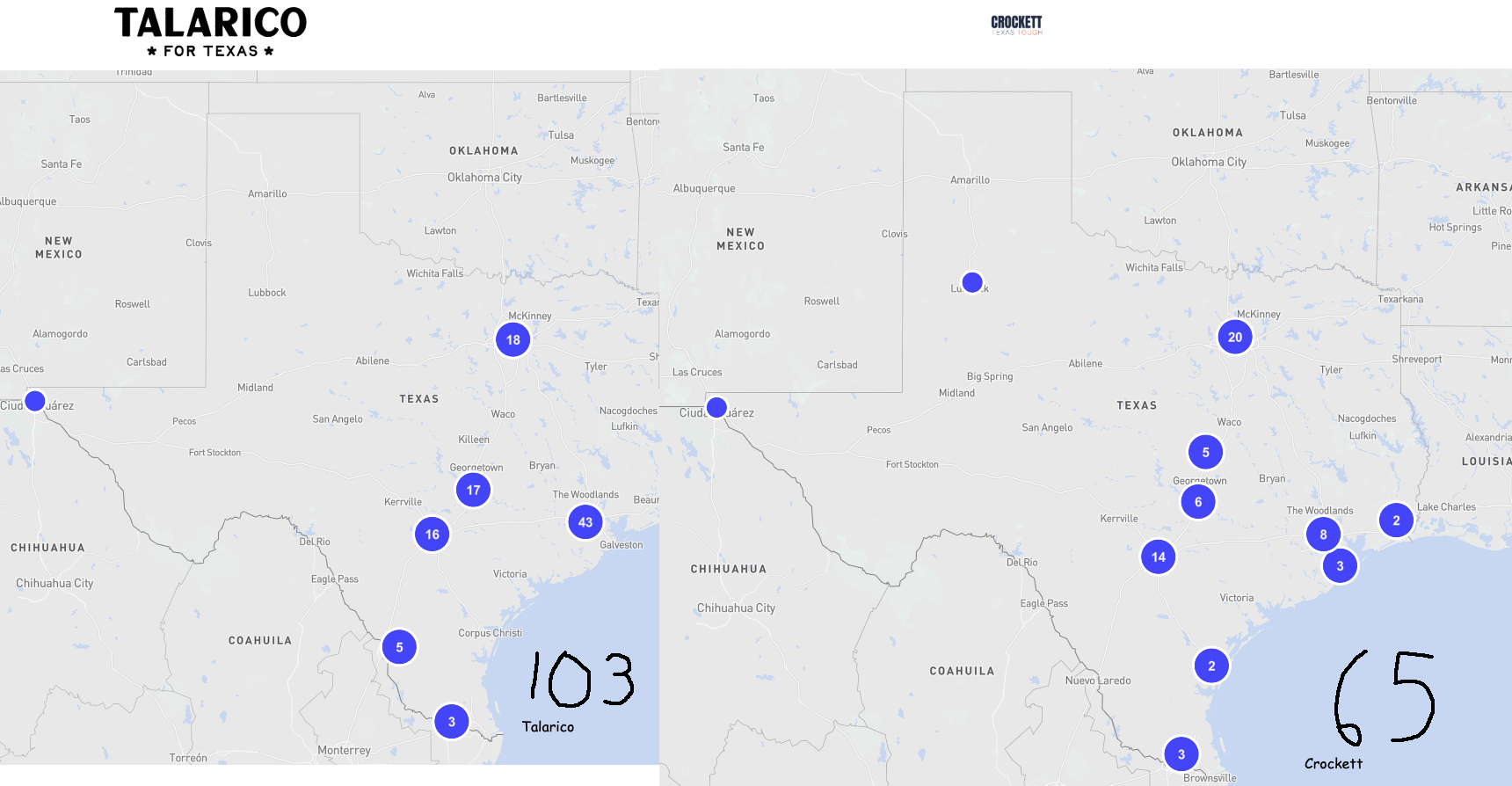Select the 6 cluster marker below Georgetown

1198,502
